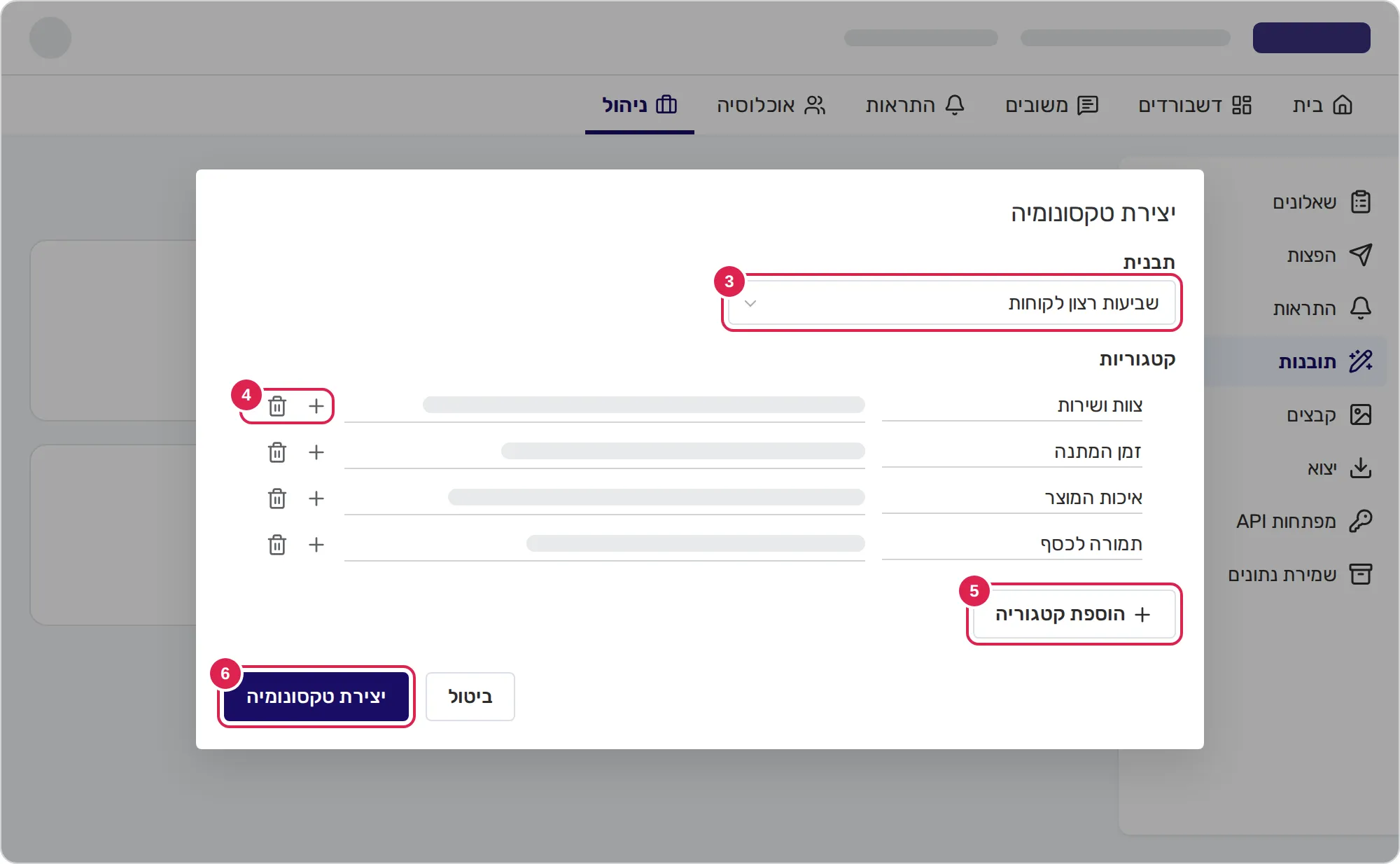The width and height of the screenshot is (1400, 864).
Task: Delete the תמורה לכסף category row
Action: click(x=277, y=545)
